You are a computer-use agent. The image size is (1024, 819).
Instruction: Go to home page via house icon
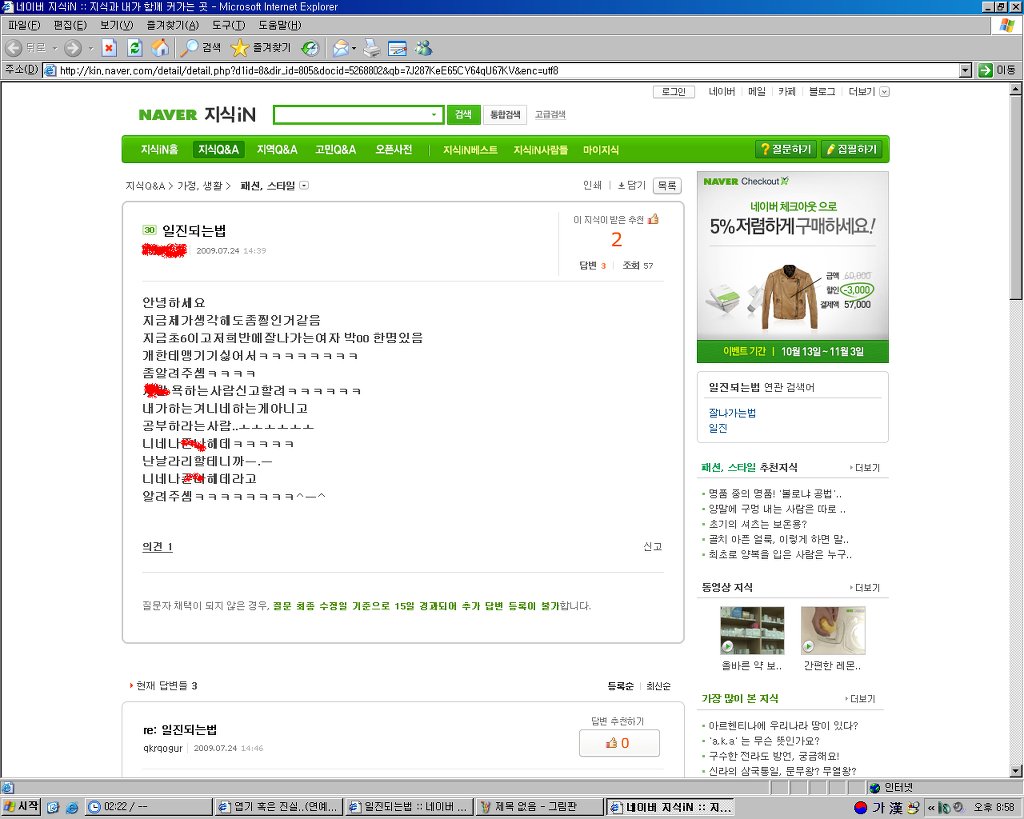pos(160,48)
